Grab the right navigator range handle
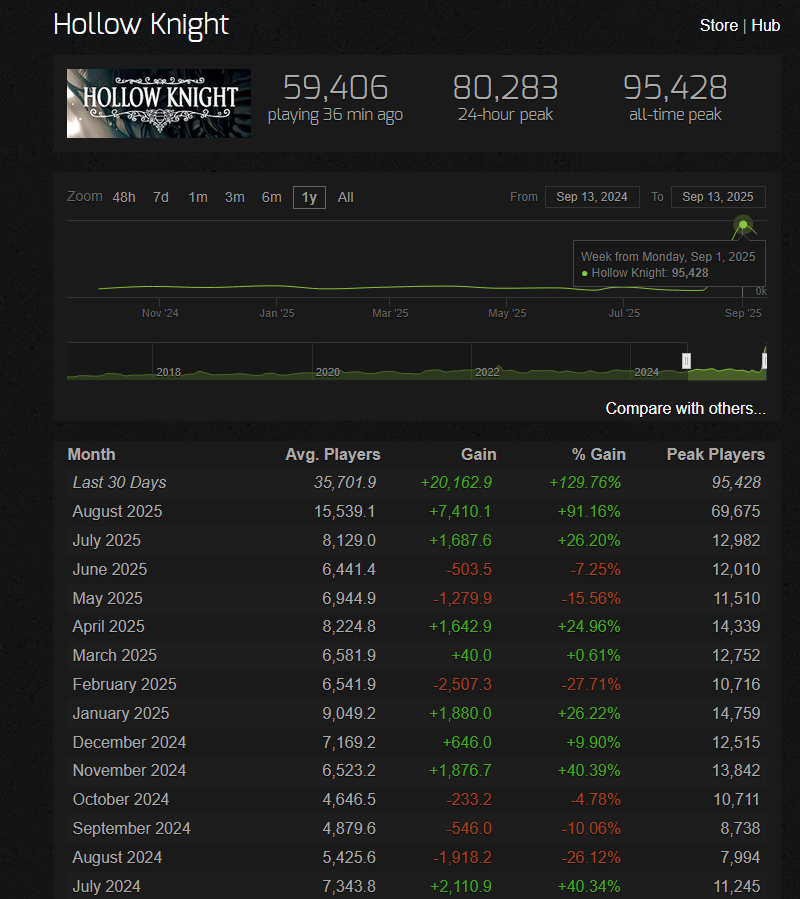800x899 pixels. [x=764, y=361]
